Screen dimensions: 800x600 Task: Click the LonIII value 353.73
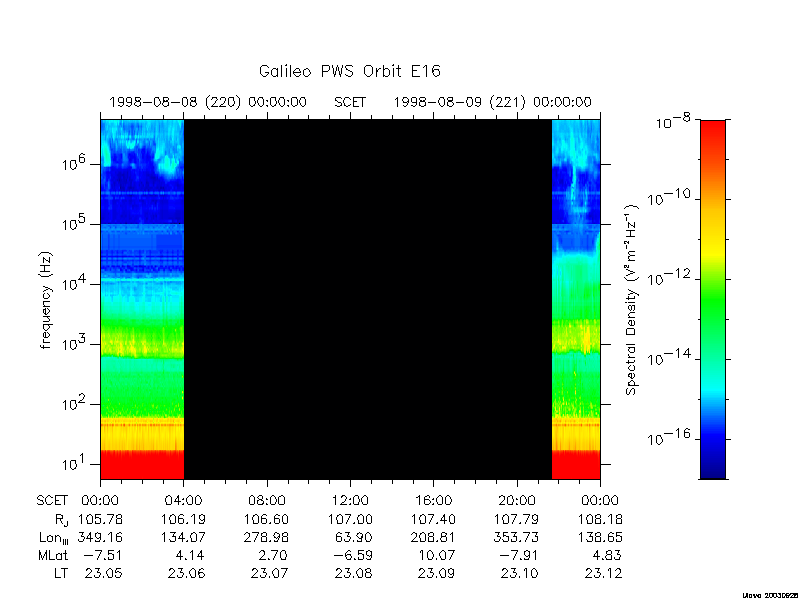[x=517, y=537]
